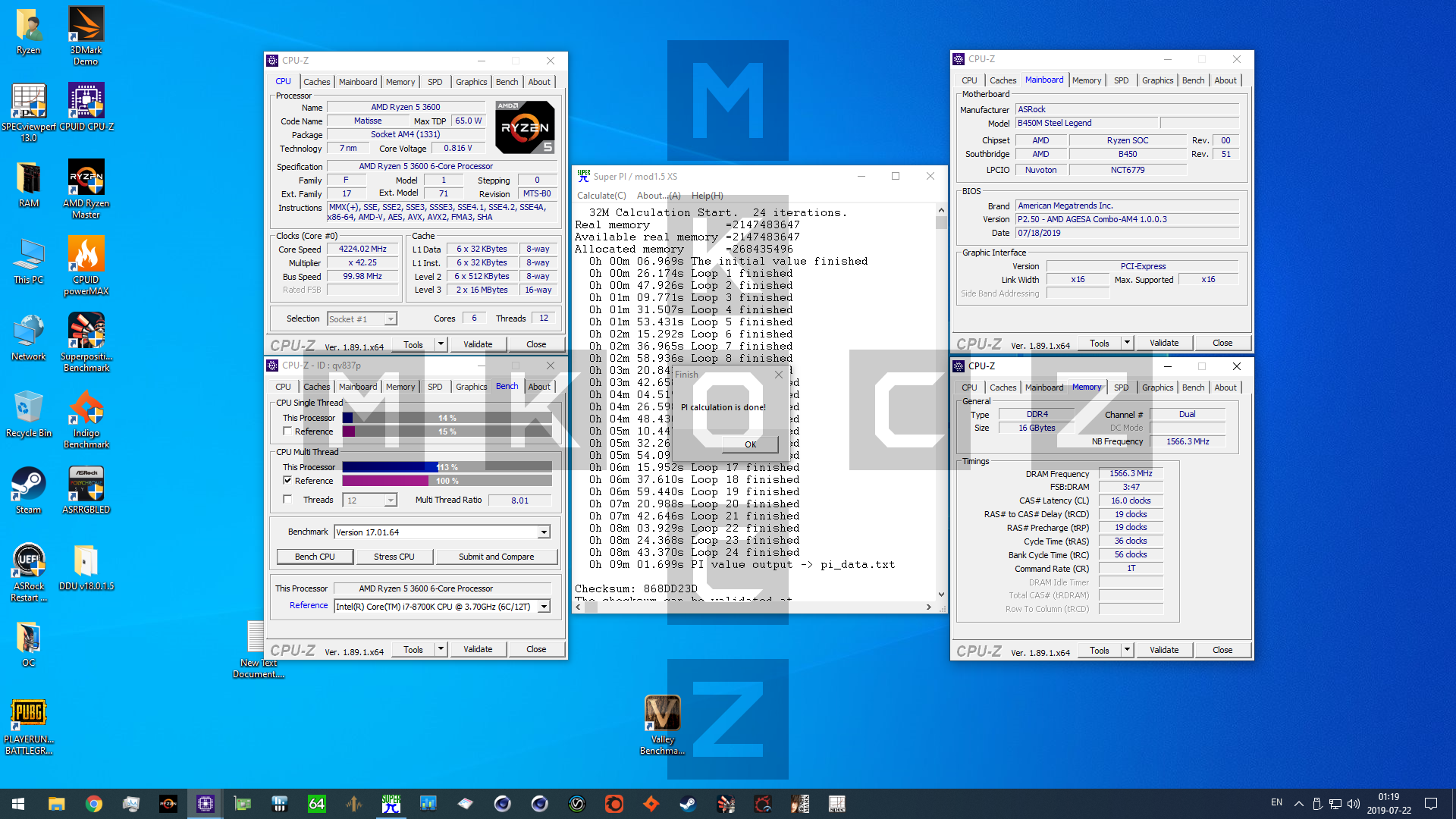Click the Super PI taskbar icon

pos(391,804)
